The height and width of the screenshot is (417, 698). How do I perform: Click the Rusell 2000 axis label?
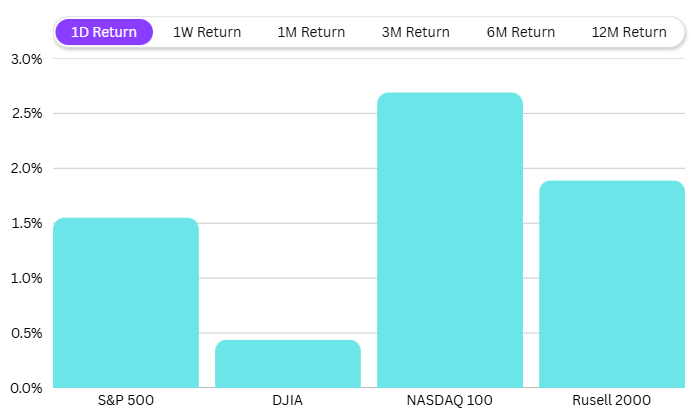pos(612,400)
